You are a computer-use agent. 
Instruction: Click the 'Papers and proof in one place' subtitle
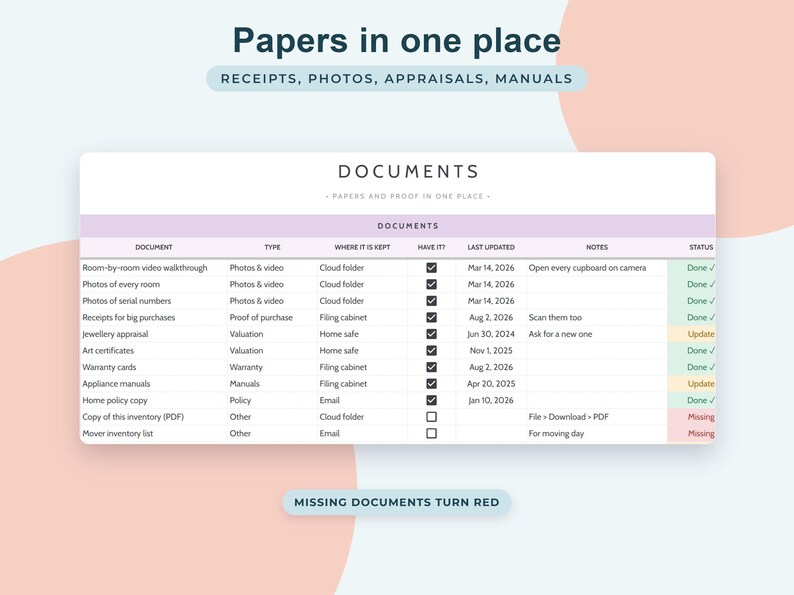click(408, 196)
